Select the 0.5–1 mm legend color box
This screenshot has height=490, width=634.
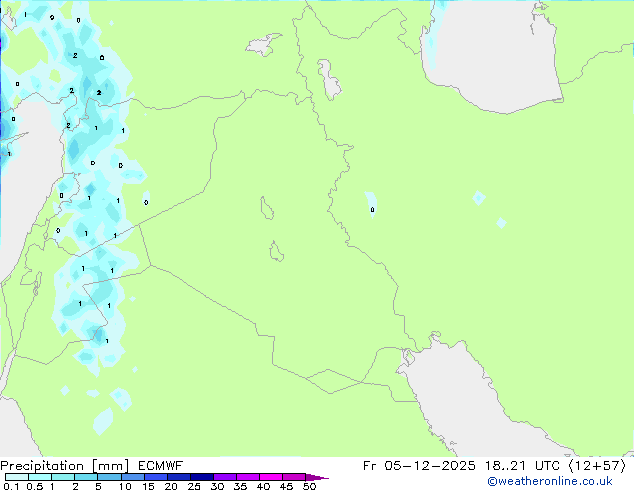40,477
